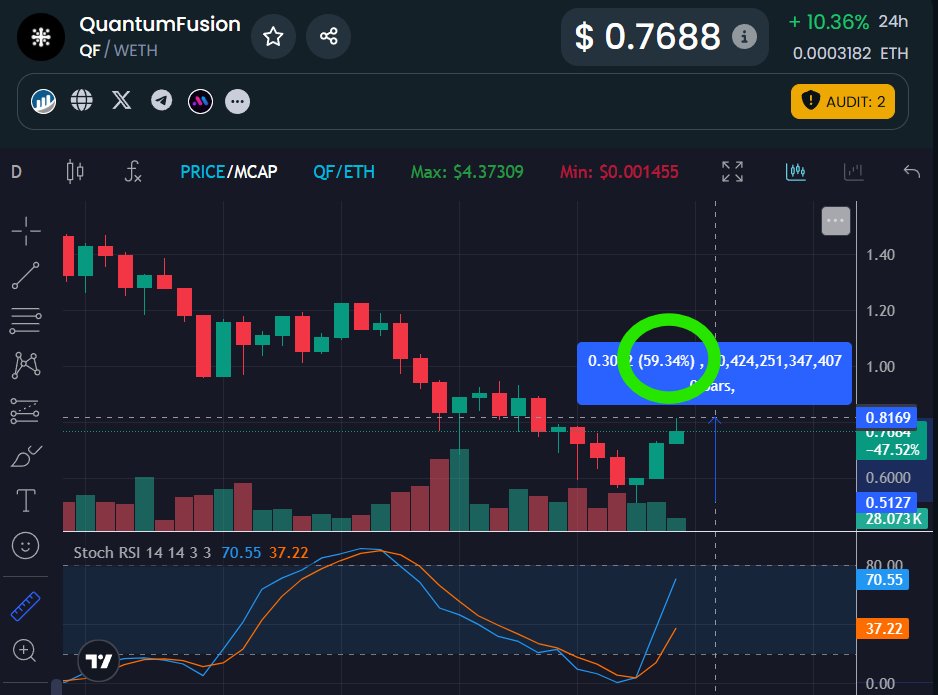Select the Emoji sticker tool
The height and width of the screenshot is (695, 938).
(26, 546)
